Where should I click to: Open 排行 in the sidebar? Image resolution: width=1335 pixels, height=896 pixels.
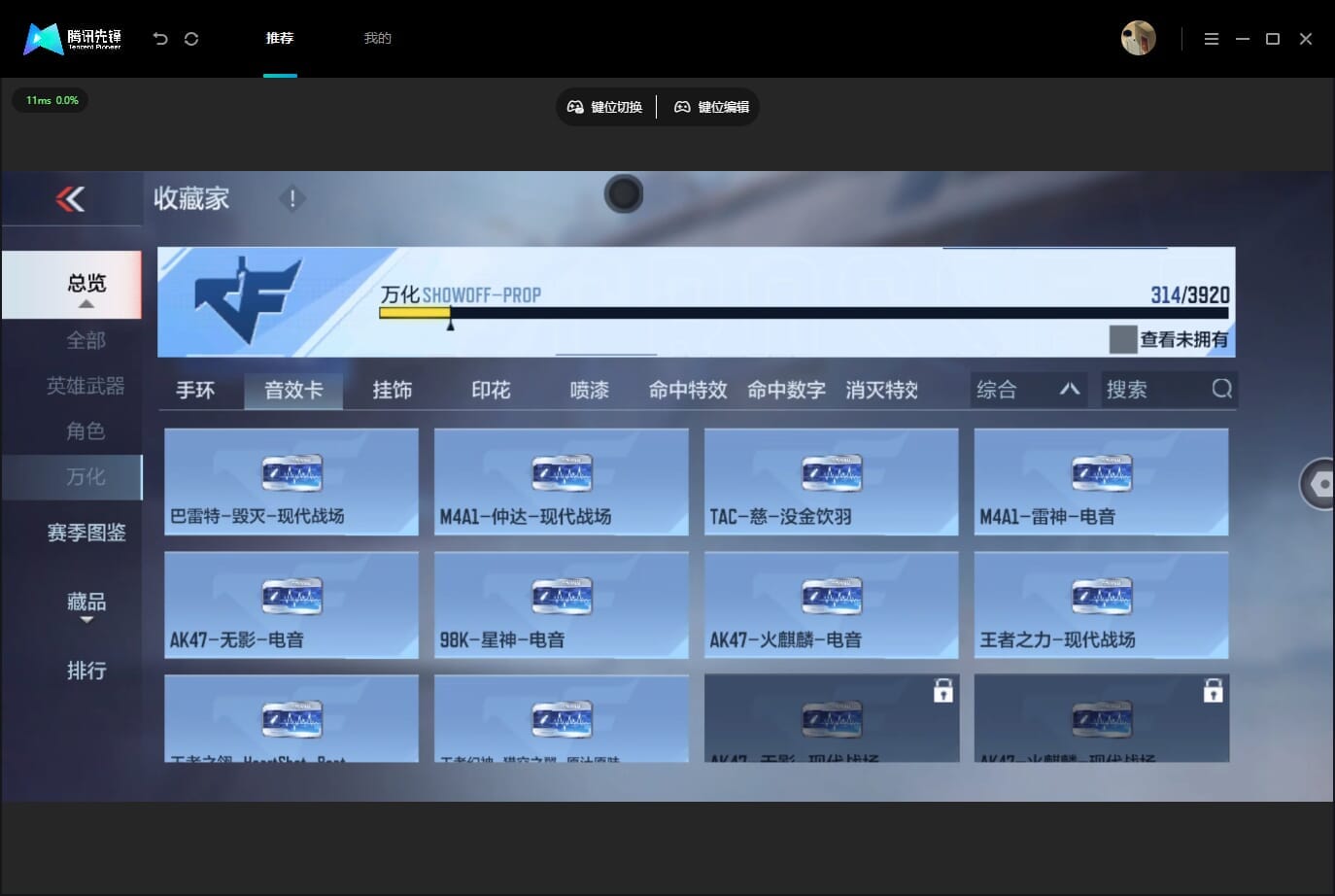pyautogui.click(x=86, y=671)
